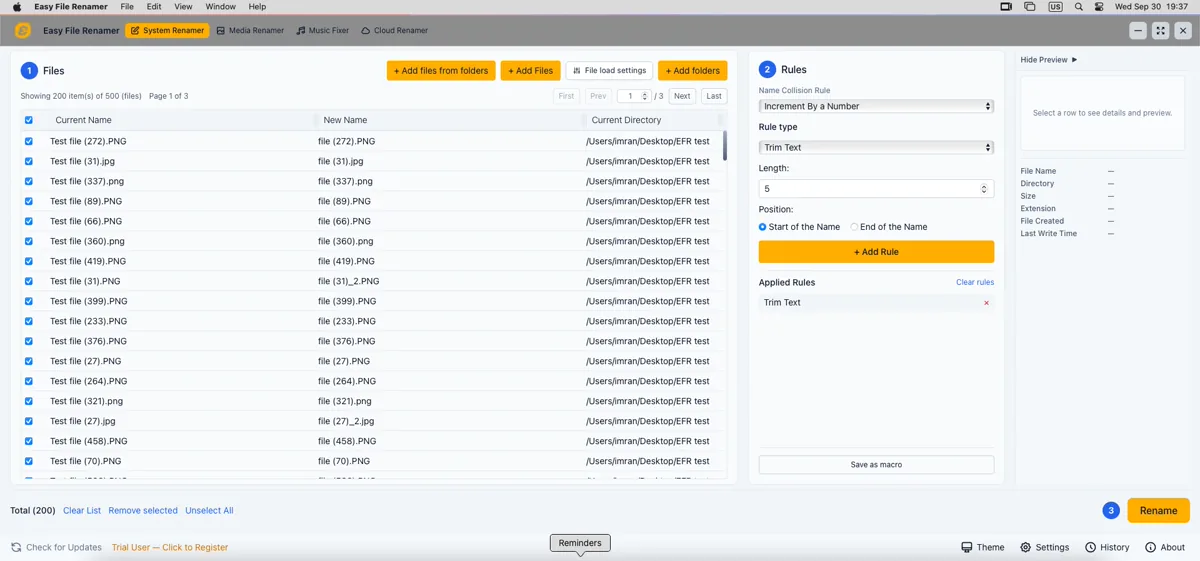Select the Test file (458).PNG row name
This screenshot has height=561, width=1200.
point(89,441)
